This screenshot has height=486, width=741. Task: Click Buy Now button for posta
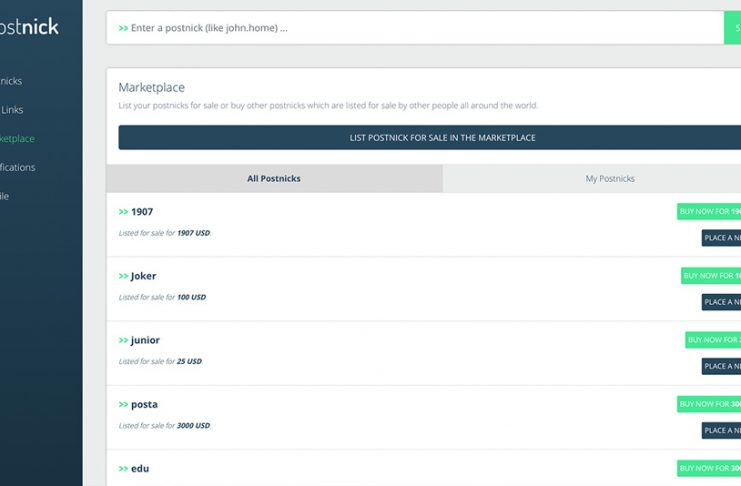tap(709, 404)
